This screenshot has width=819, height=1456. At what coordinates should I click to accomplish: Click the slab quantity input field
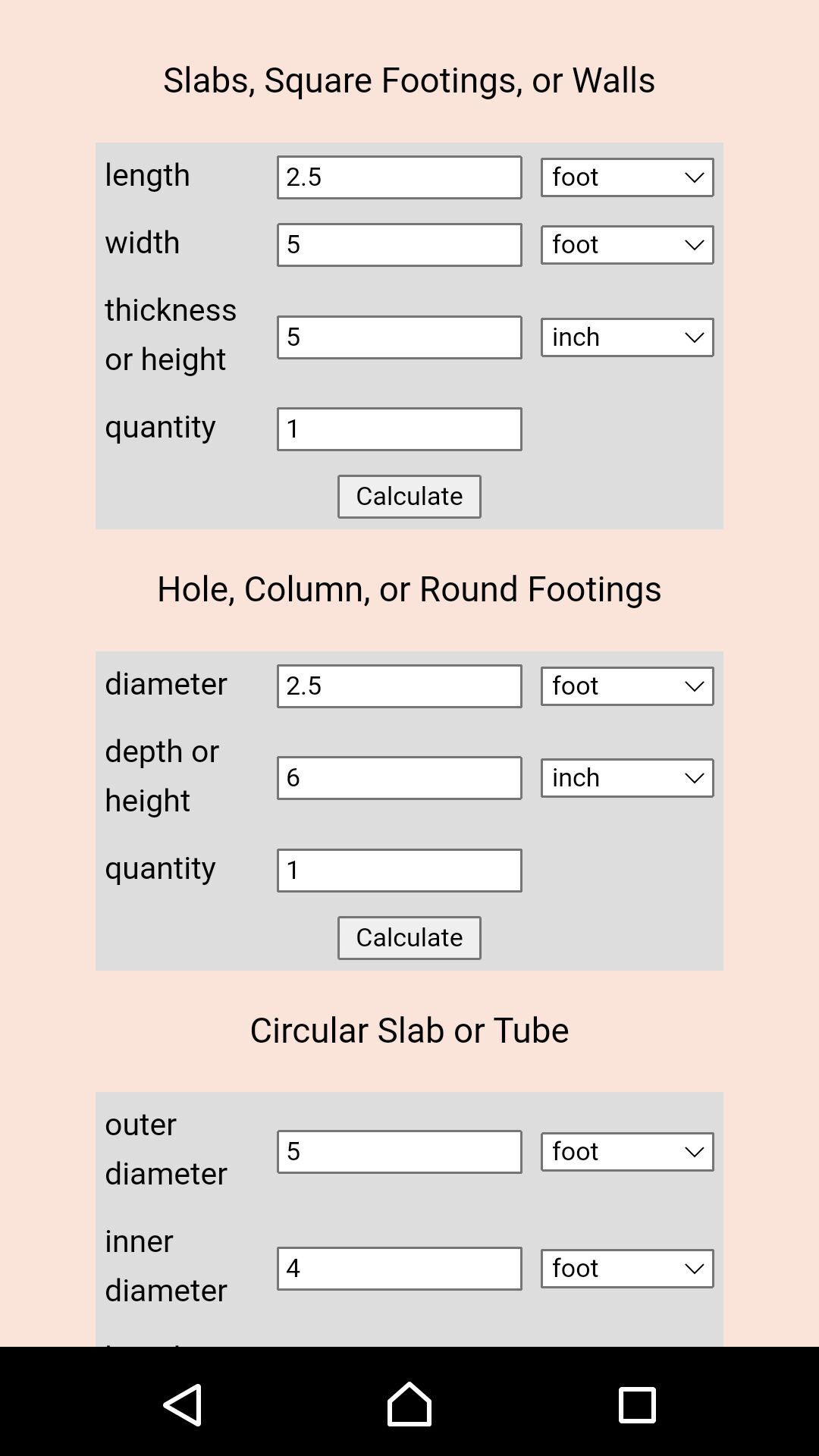(x=400, y=429)
